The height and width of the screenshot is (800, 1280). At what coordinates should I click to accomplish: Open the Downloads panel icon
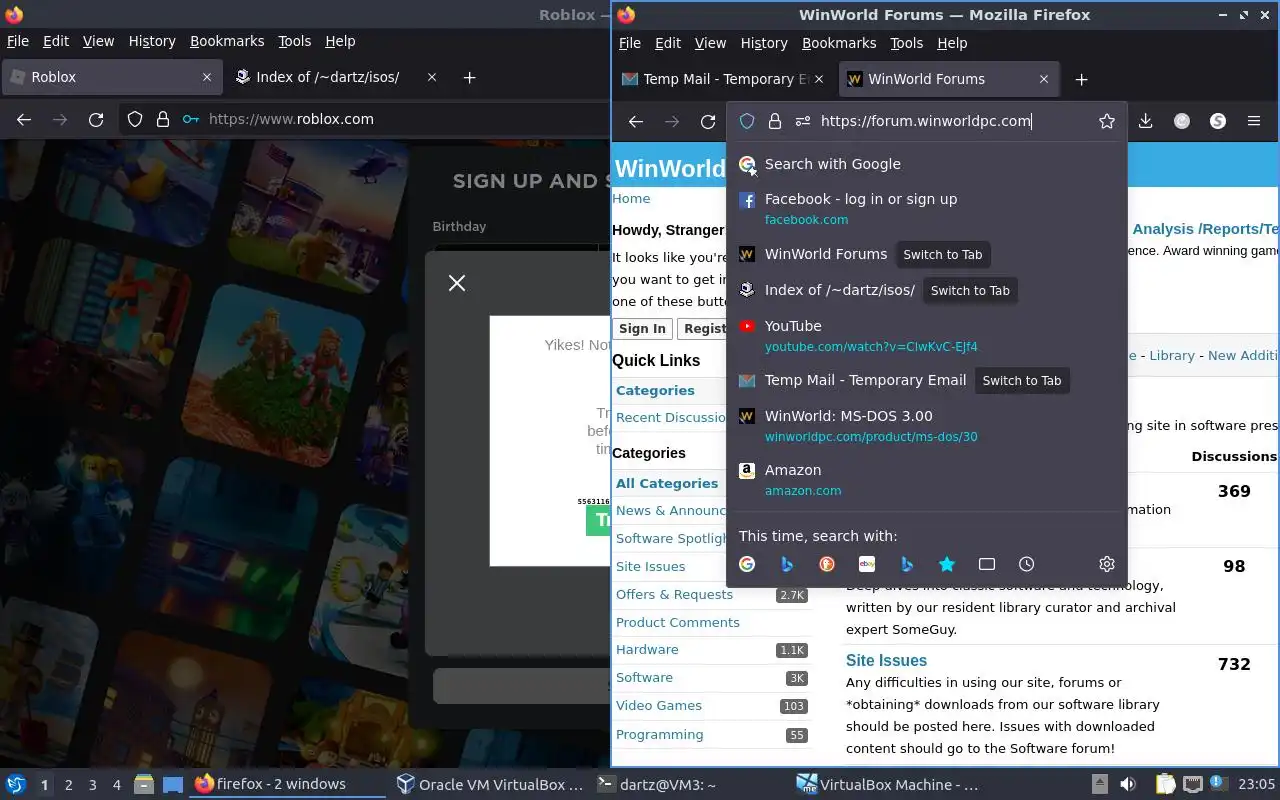(1146, 121)
